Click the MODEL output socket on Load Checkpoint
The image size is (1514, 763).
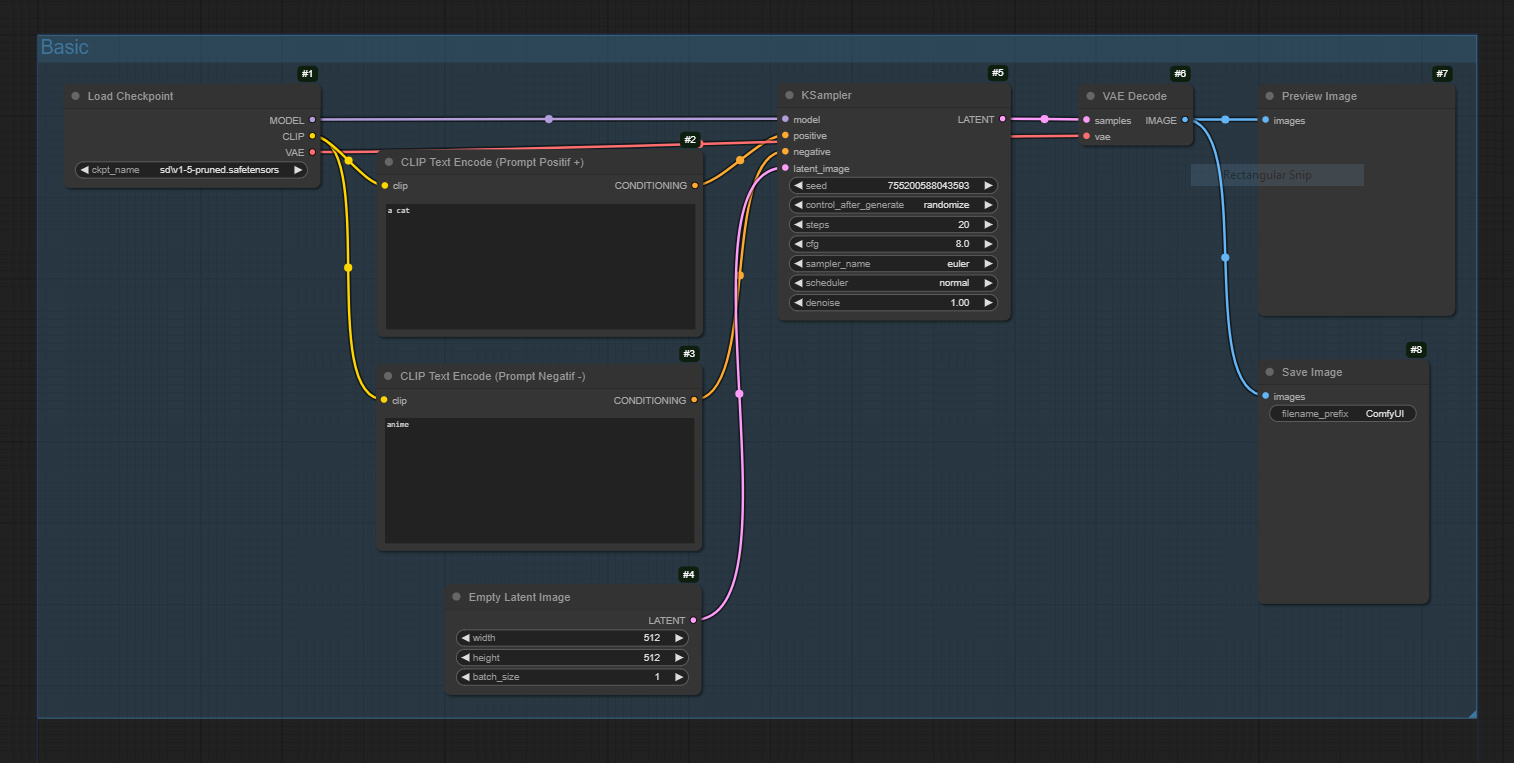point(312,119)
